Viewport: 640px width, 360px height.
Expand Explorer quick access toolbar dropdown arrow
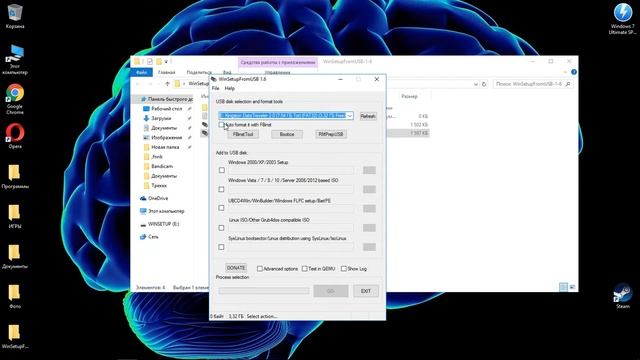point(166,62)
